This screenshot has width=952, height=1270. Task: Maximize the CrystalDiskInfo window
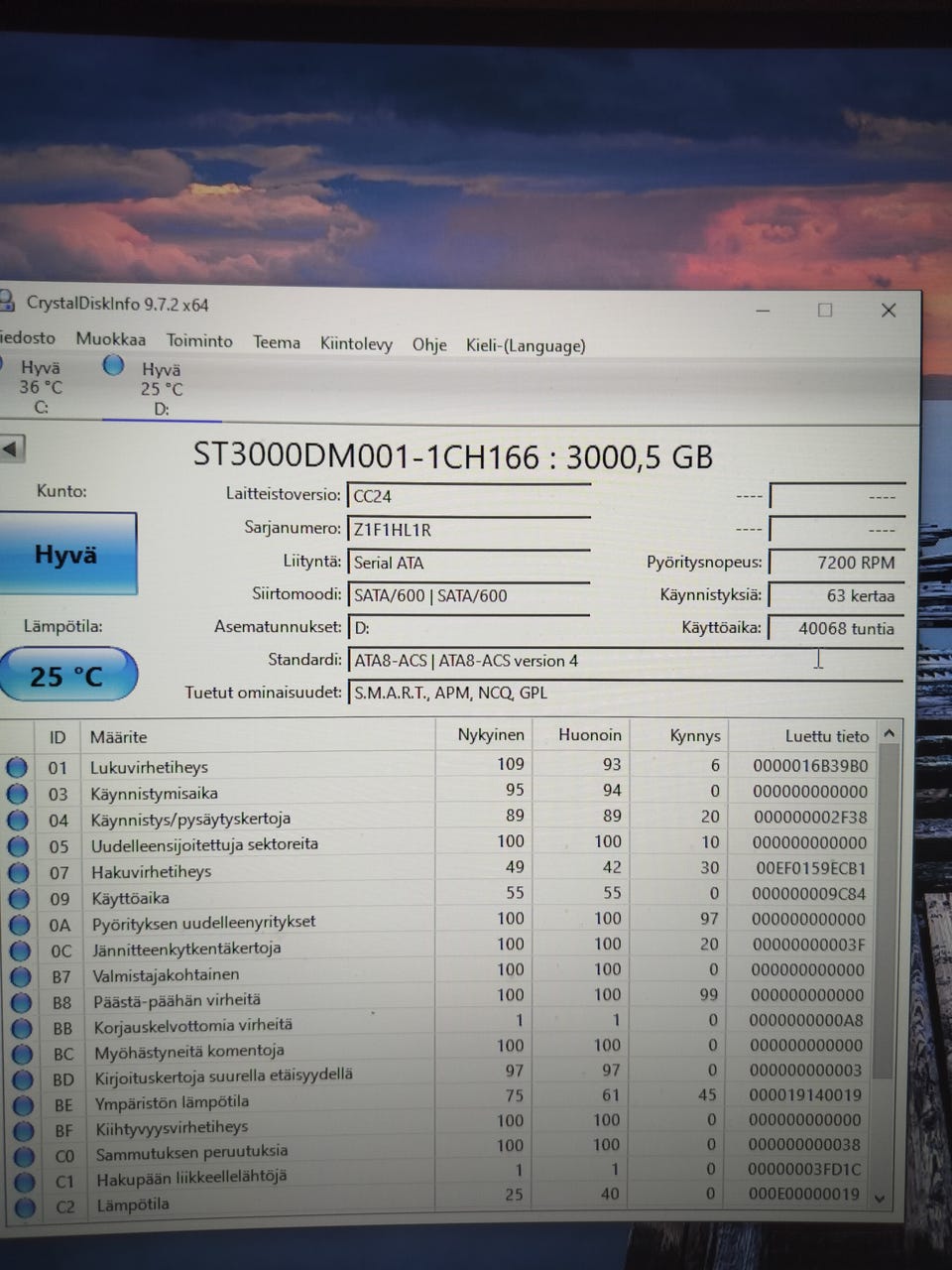pyautogui.click(x=824, y=311)
